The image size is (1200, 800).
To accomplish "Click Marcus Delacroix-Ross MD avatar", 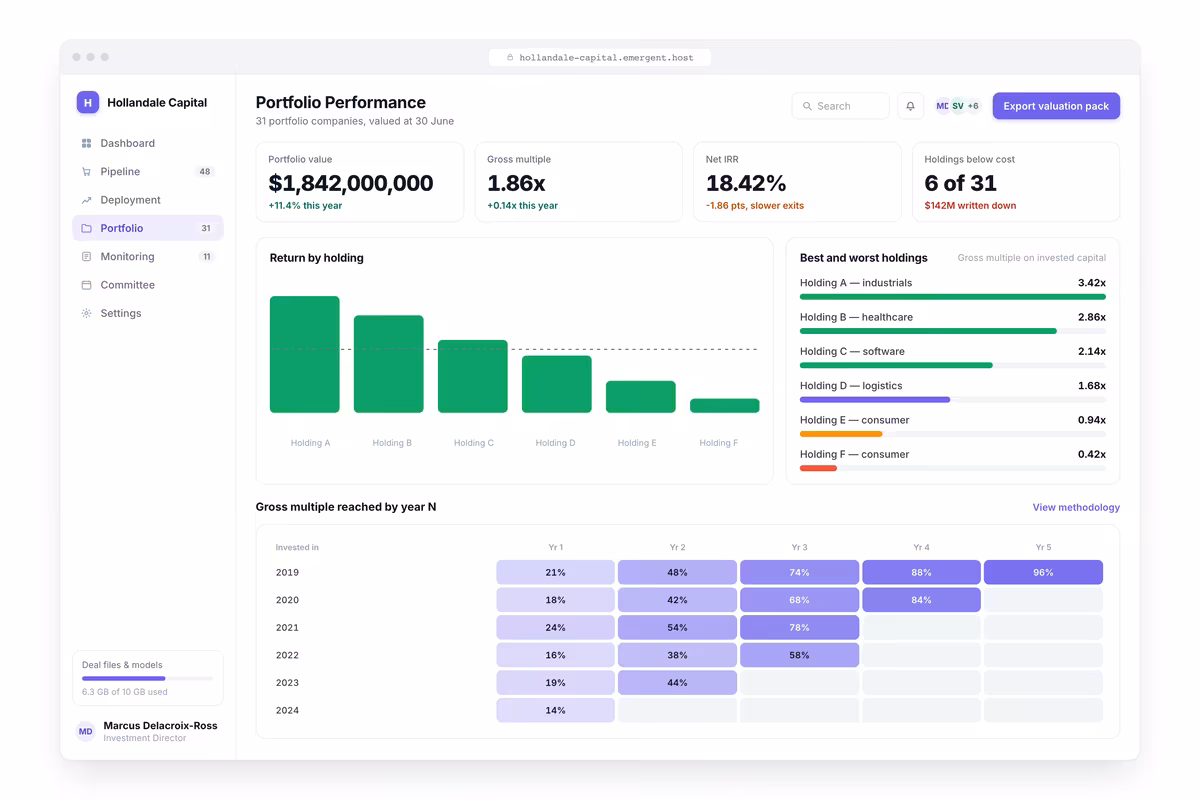I will 86,731.
